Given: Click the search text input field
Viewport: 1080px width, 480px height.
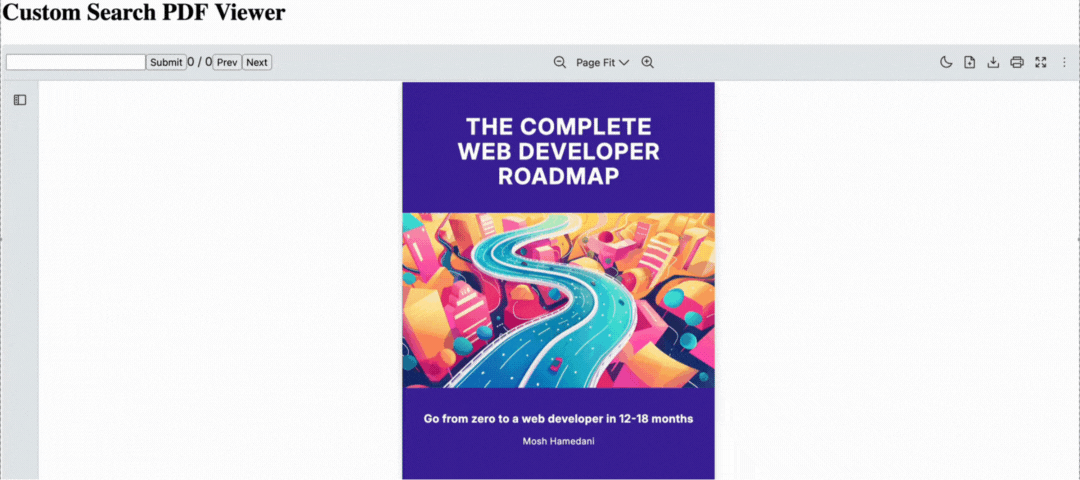Looking at the screenshot, I should [x=76, y=62].
